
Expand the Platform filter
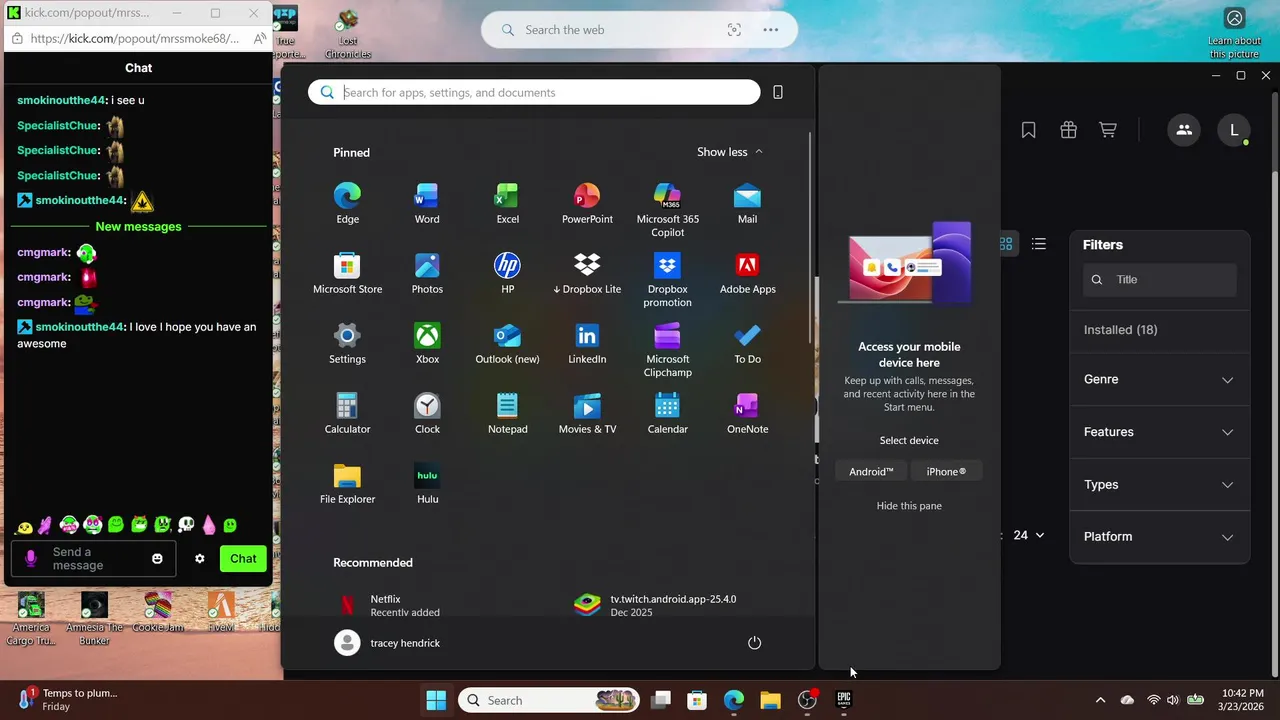[1159, 537]
